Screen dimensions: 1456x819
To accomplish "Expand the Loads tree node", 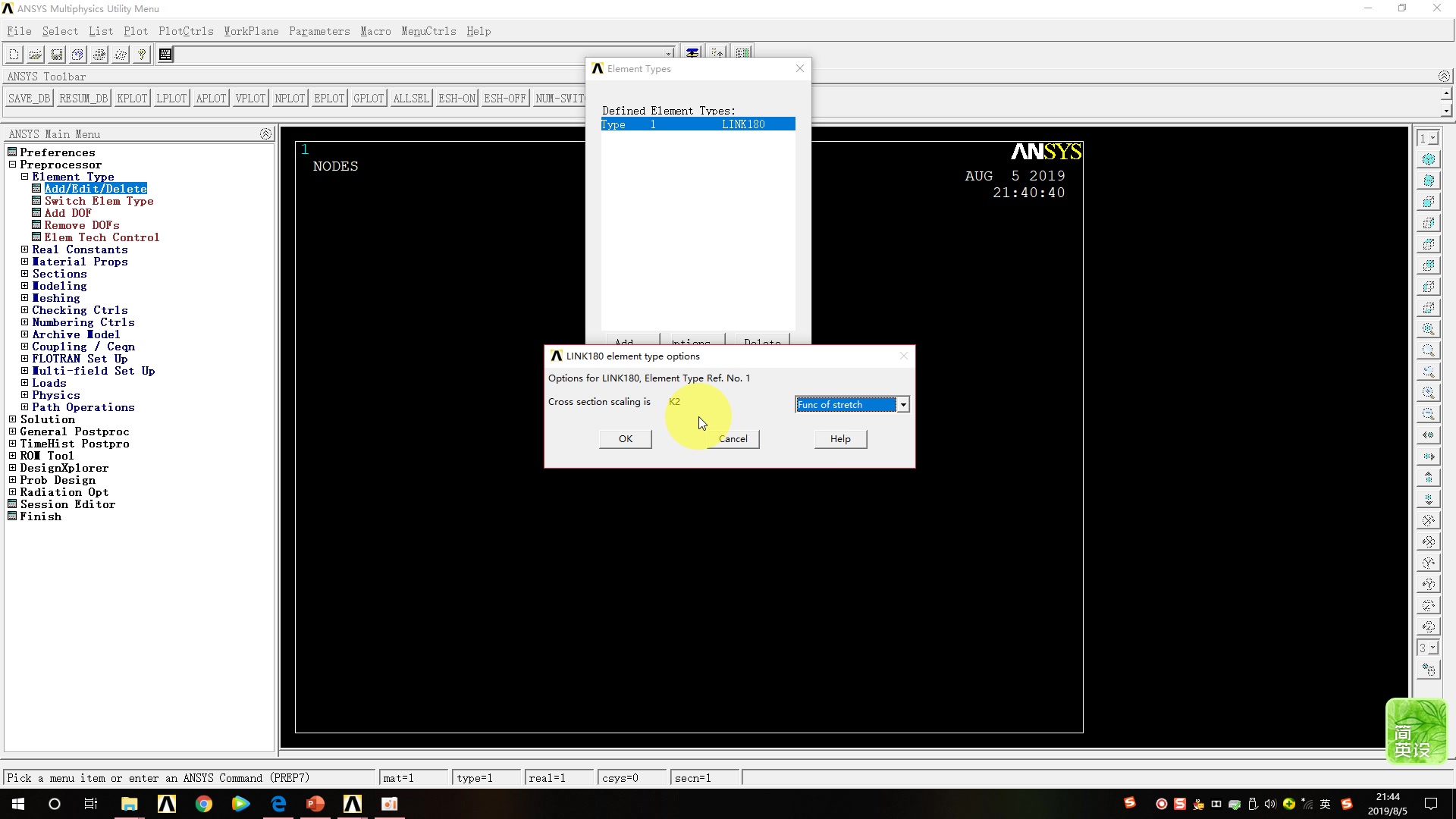I will pyautogui.click(x=24, y=383).
